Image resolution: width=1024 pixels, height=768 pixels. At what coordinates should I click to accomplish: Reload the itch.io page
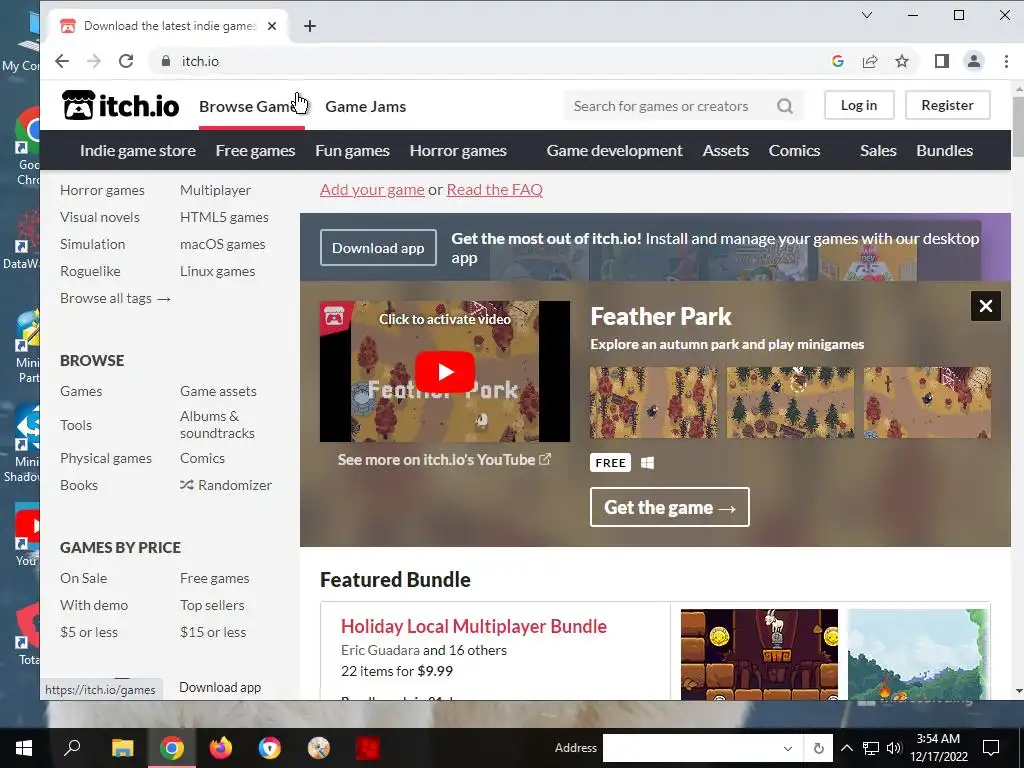coord(126,61)
